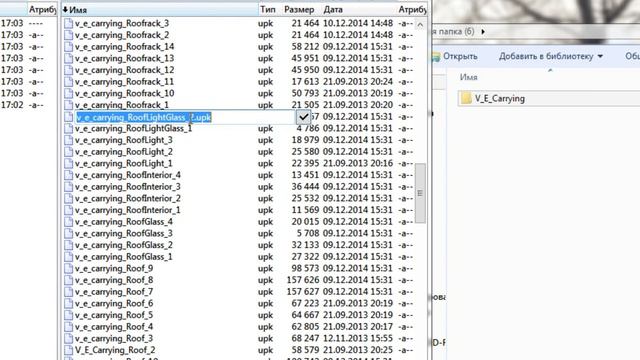The height and width of the screenshot is (360, 640).
Task: Grab the file list scrollbar thumb
Action: [x=420, y=193]
